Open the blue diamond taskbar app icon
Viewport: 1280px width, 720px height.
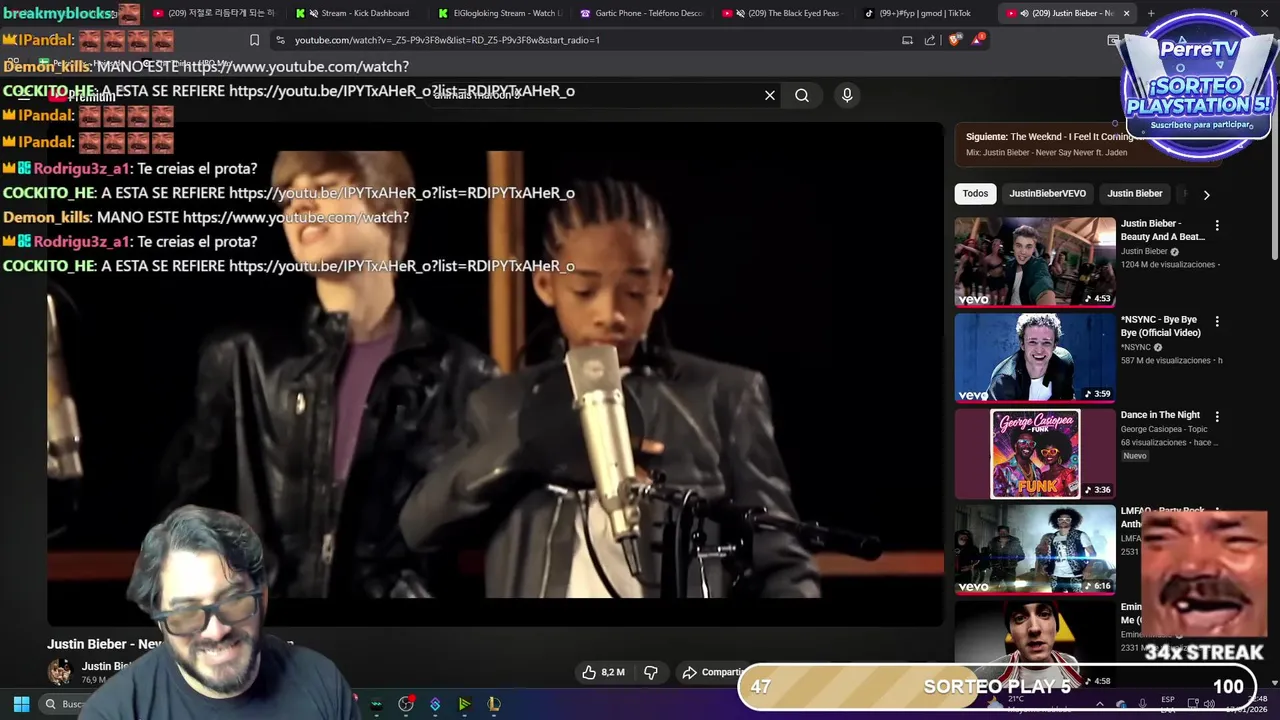coord(435,704)
